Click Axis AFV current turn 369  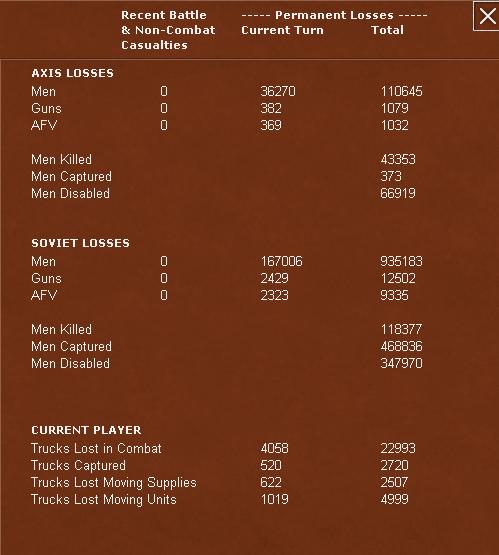[x=271, y=125]
